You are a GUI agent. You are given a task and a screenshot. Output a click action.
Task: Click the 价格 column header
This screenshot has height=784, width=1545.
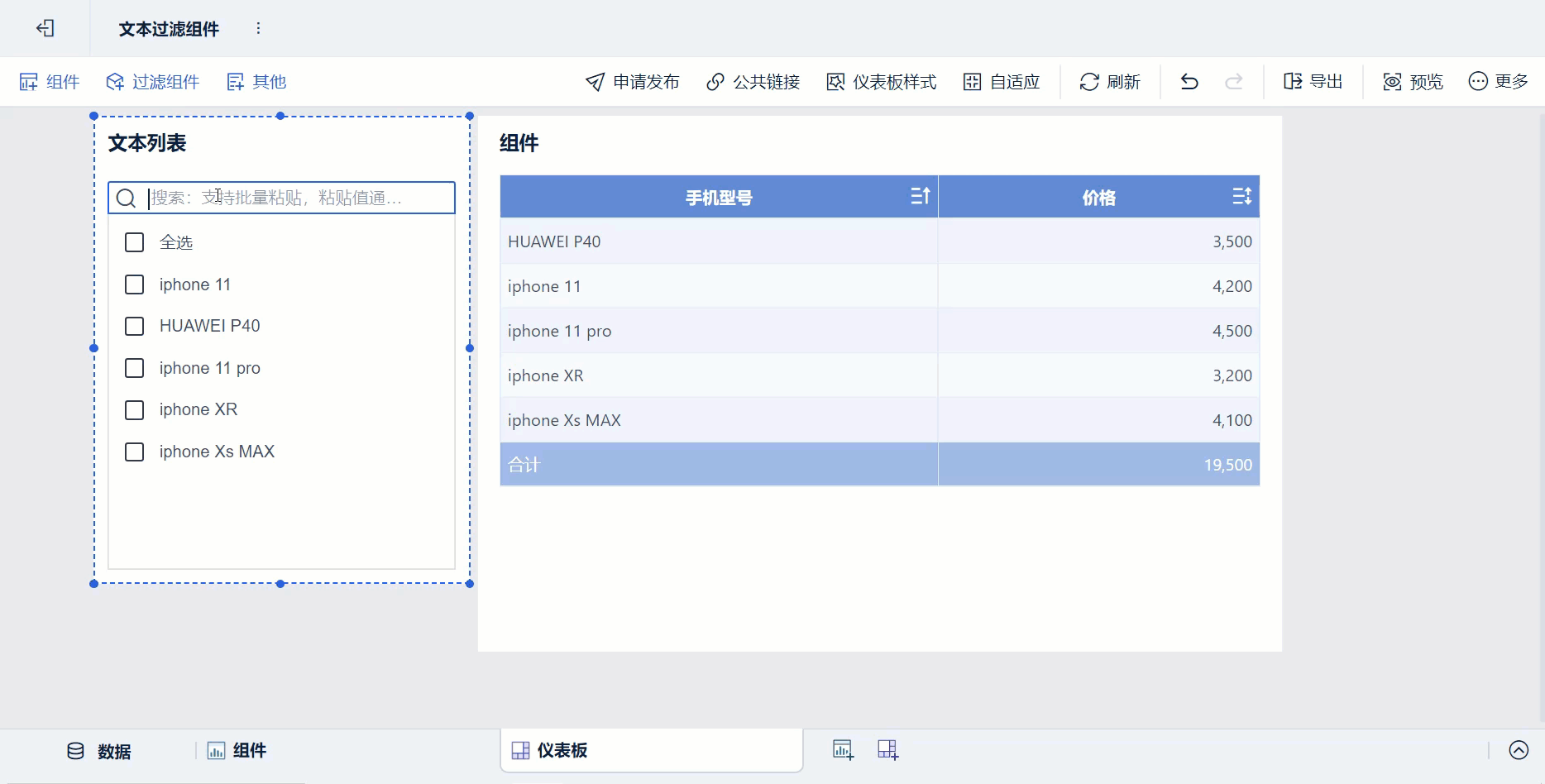pos(1099,198)
